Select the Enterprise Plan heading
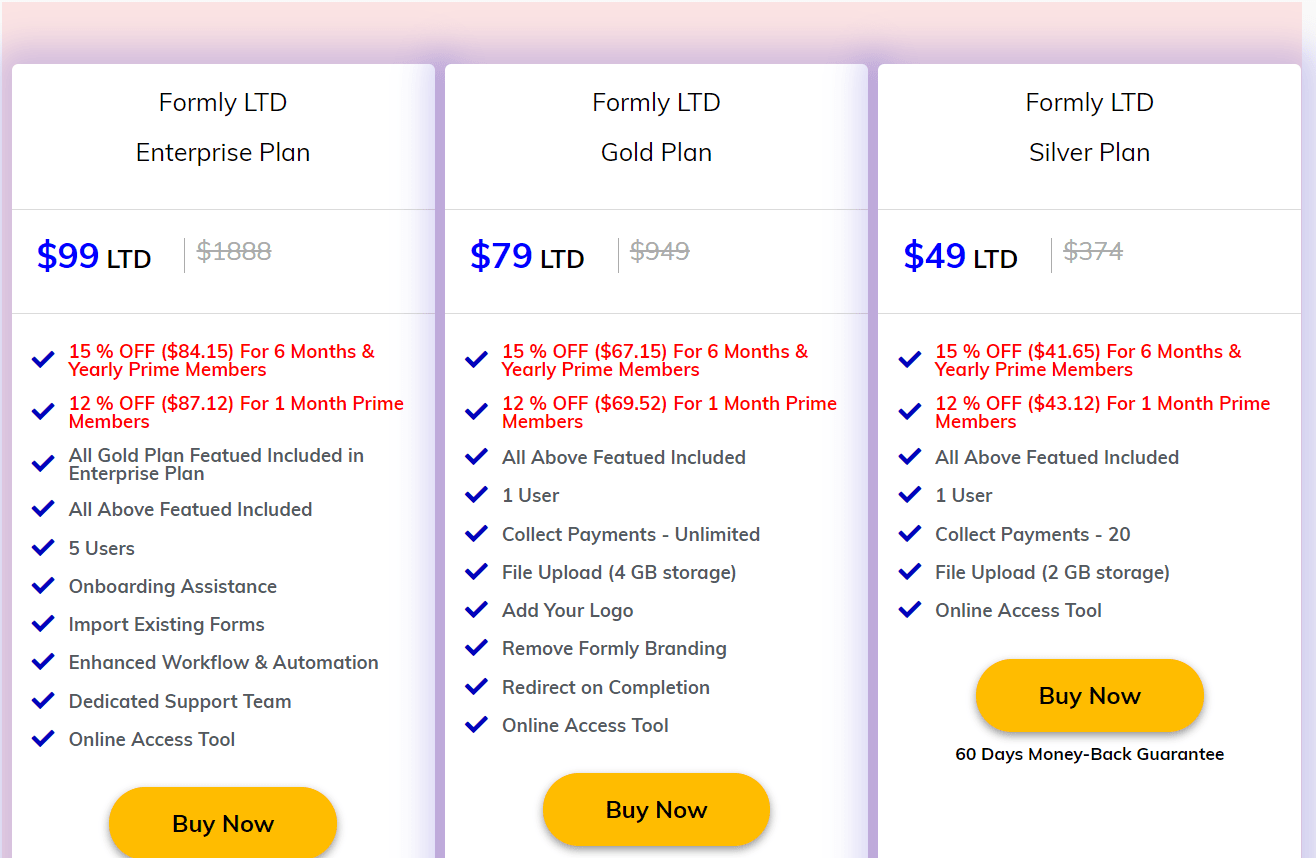The width and height of the screenshot is (1316, 858). coord(222,152)
